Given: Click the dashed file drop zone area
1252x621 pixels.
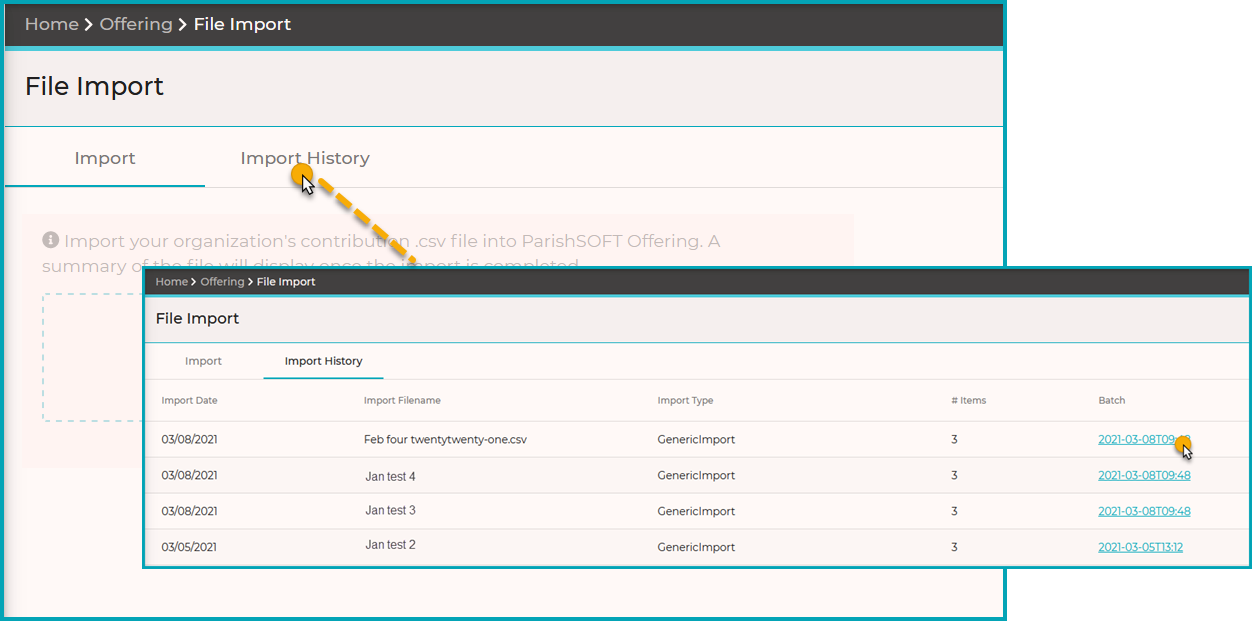Looking at the screenshot, I should point(92,358).
